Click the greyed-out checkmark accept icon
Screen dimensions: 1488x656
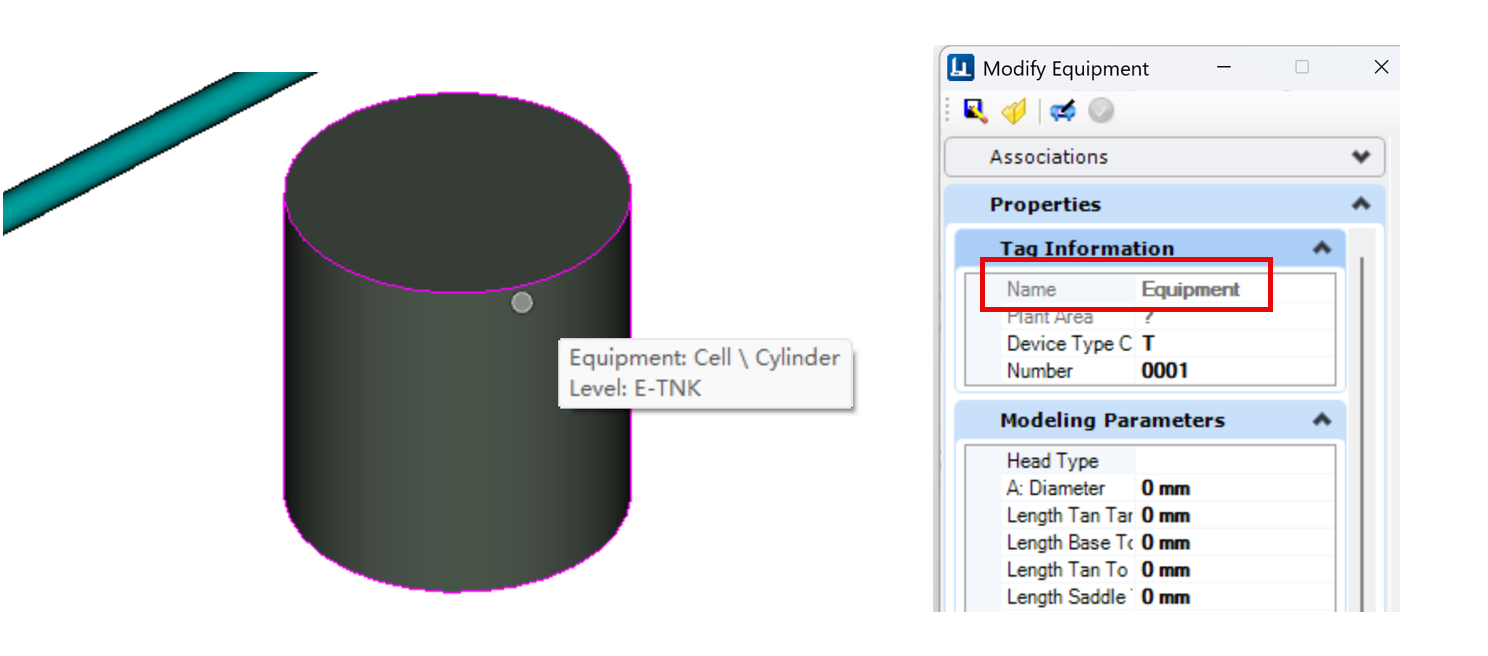1101,110
